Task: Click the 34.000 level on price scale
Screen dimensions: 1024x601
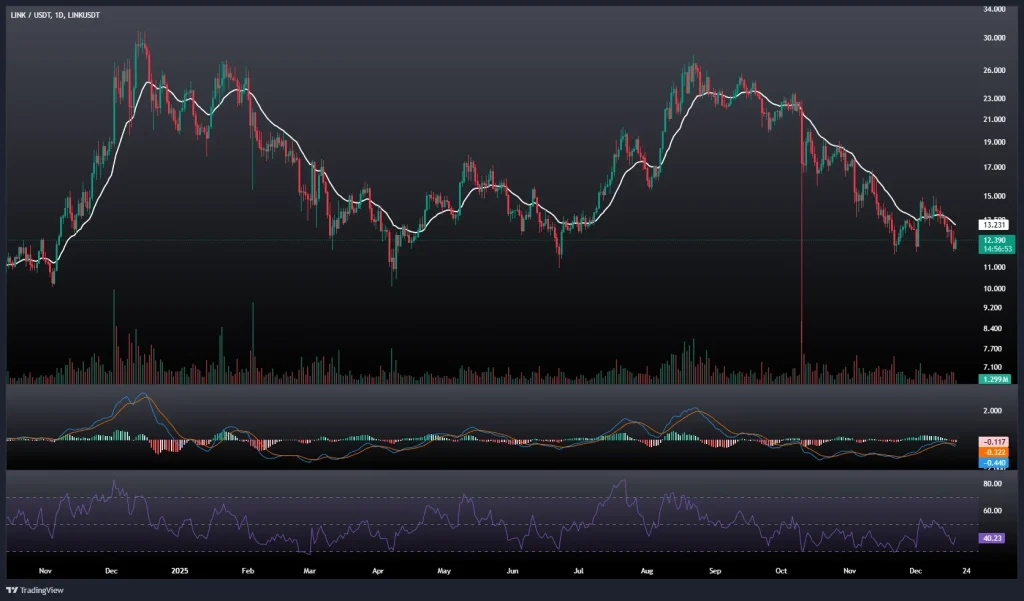Action: point(994,9)
